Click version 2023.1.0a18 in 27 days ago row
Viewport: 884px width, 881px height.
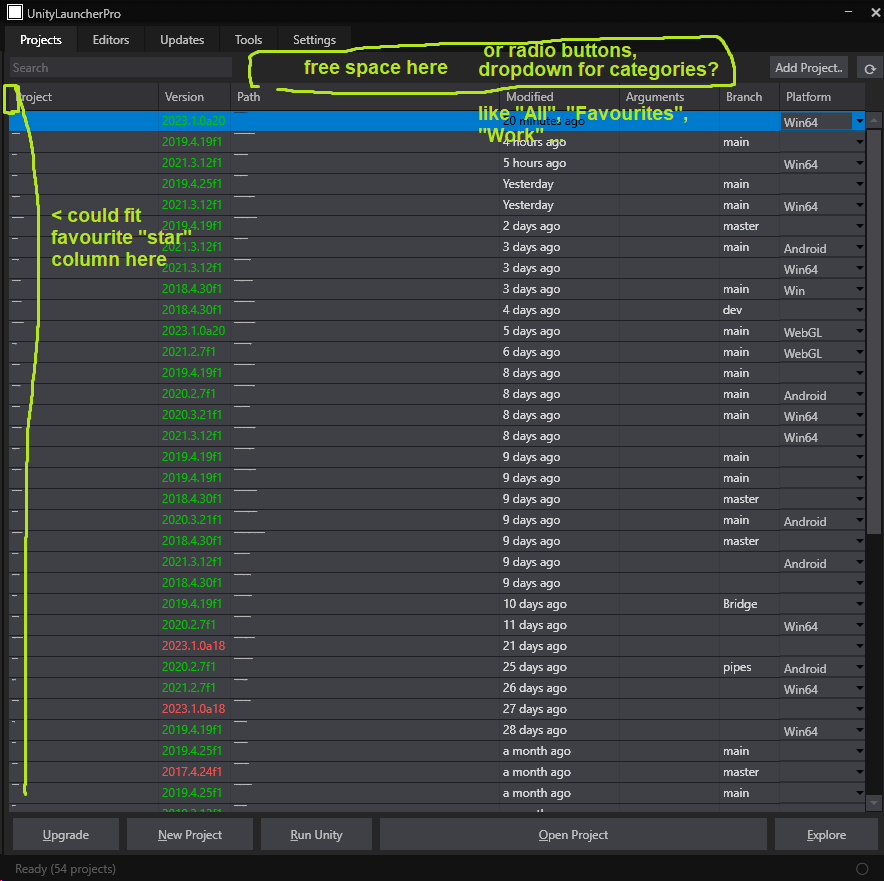click(x=193, y=709)
